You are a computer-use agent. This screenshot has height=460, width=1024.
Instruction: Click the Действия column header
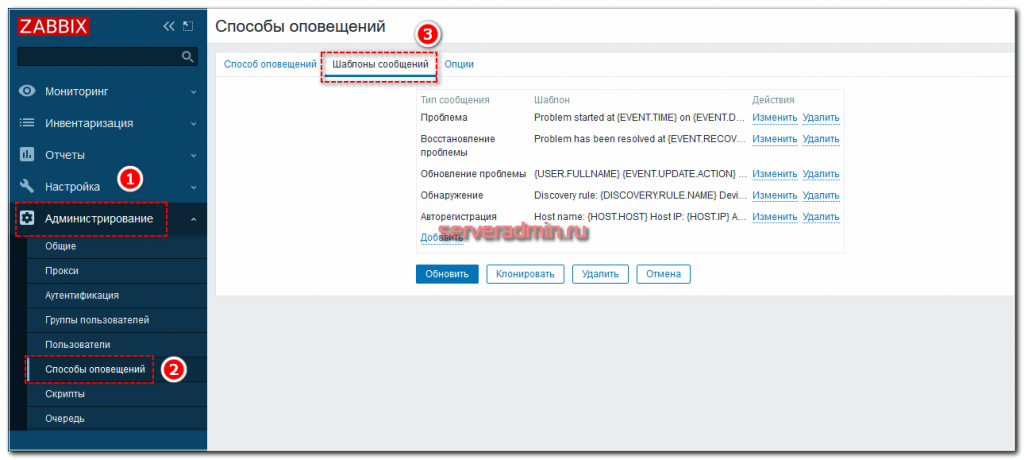click(773, 100)
